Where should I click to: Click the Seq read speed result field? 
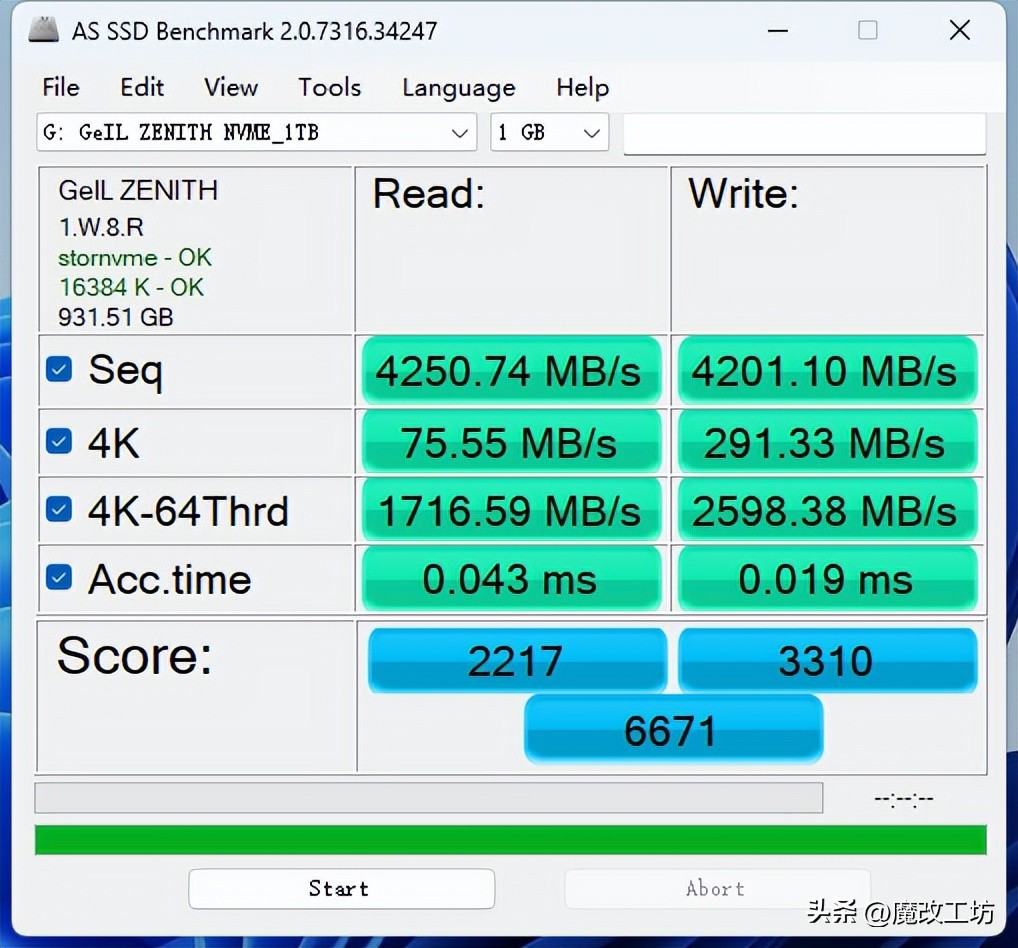point(511,370)
